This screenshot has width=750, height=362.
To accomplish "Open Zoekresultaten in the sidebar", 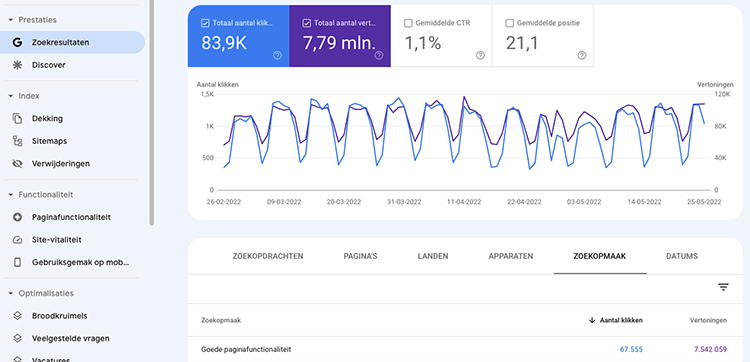I will point(72,42).
